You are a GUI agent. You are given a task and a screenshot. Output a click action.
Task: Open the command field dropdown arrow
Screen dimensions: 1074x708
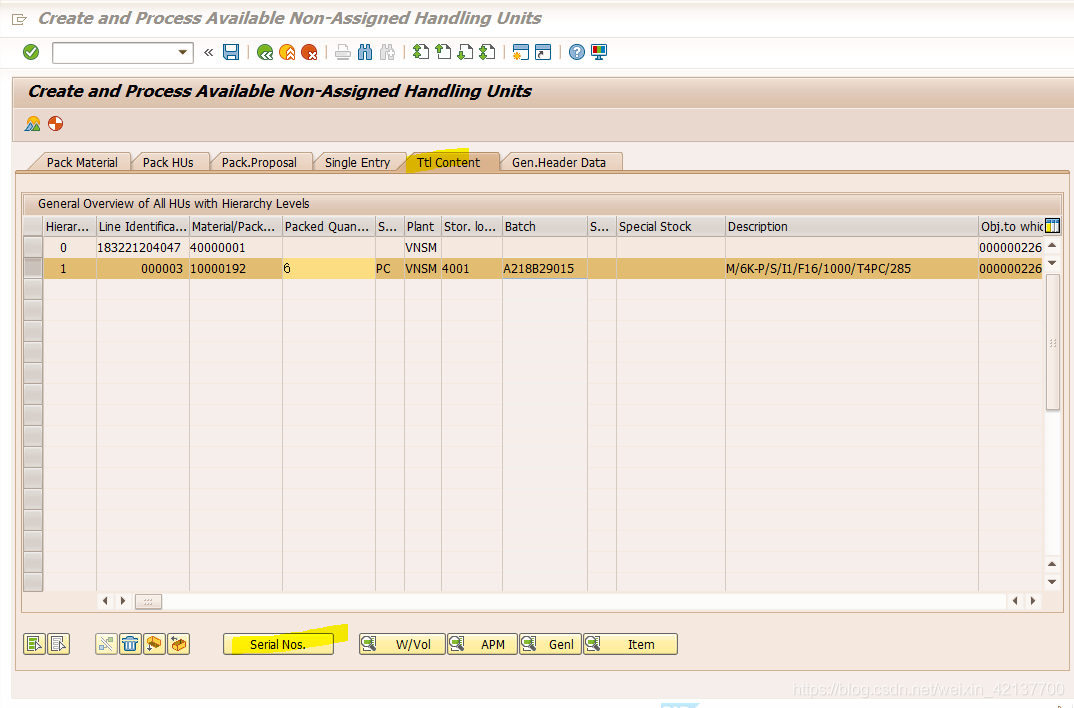183,52
